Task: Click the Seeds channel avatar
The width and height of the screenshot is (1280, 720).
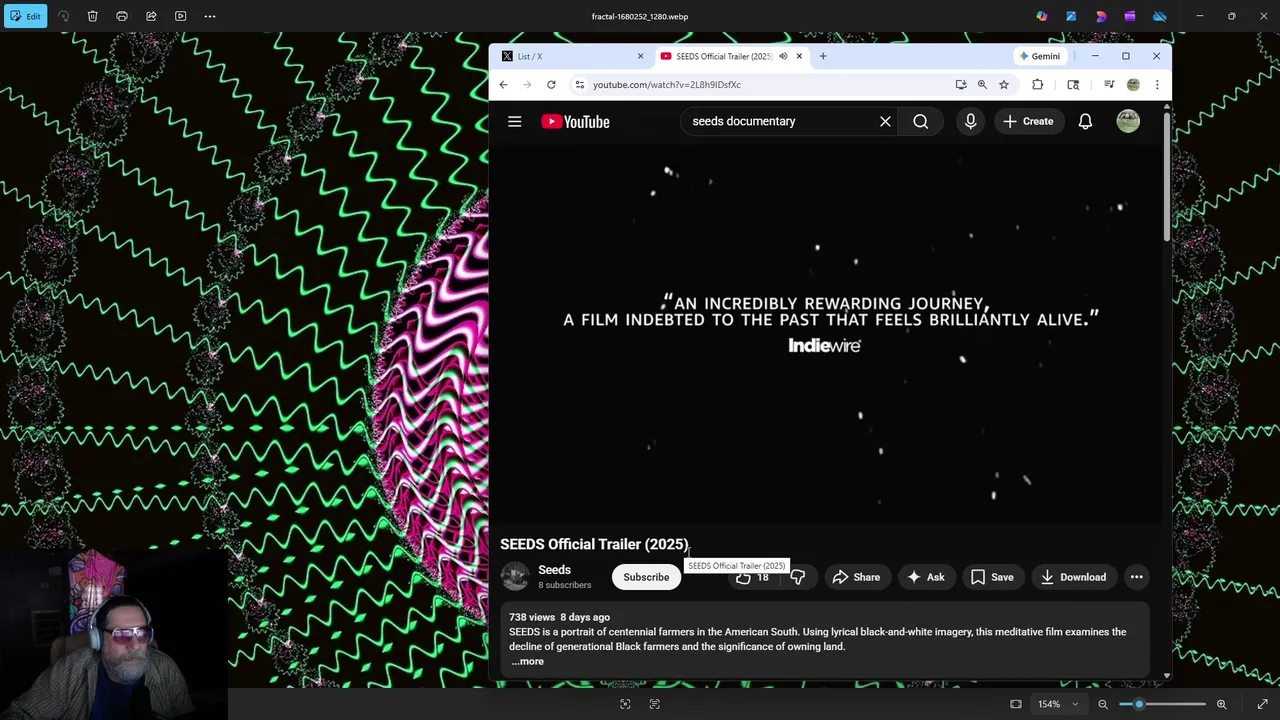Action: click(515, 577)
